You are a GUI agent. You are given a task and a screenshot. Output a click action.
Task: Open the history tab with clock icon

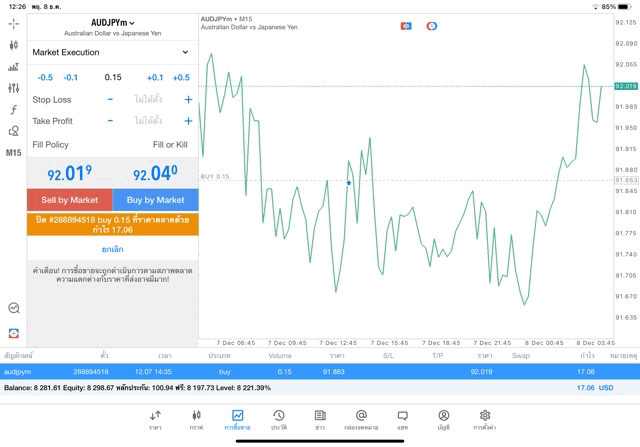(x=279, y=420)
